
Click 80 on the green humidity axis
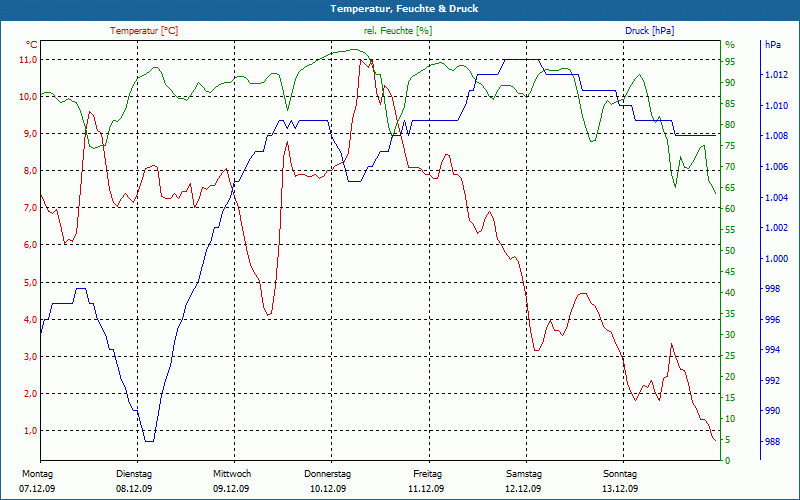tap(730, 124)
